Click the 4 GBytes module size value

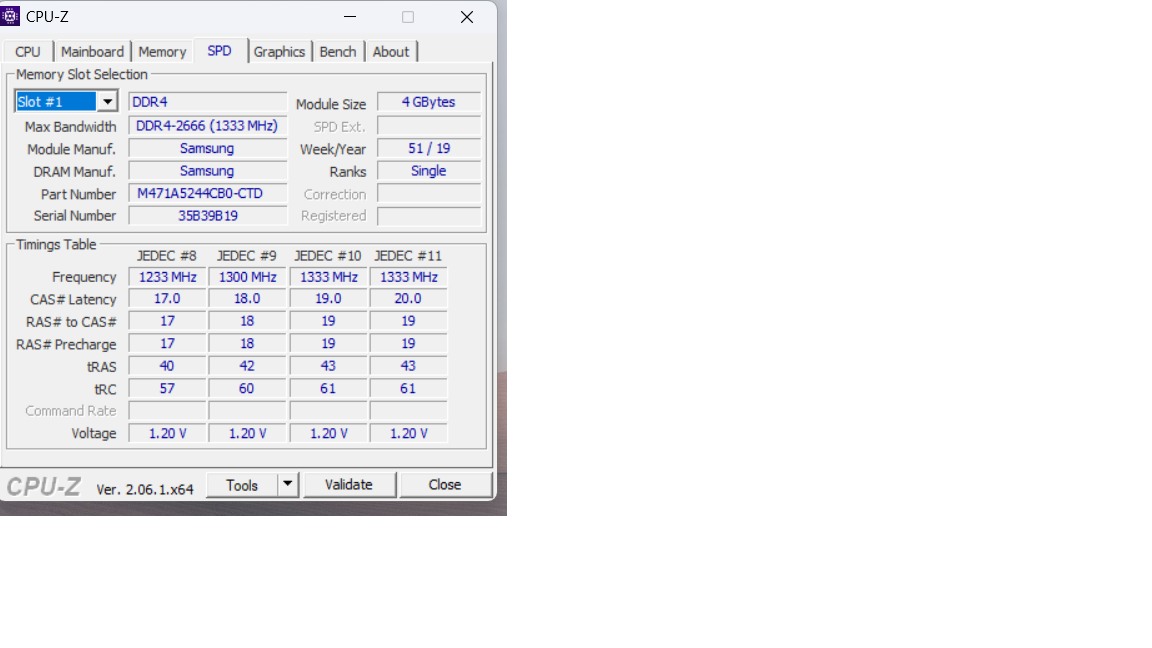click(429, 102)
